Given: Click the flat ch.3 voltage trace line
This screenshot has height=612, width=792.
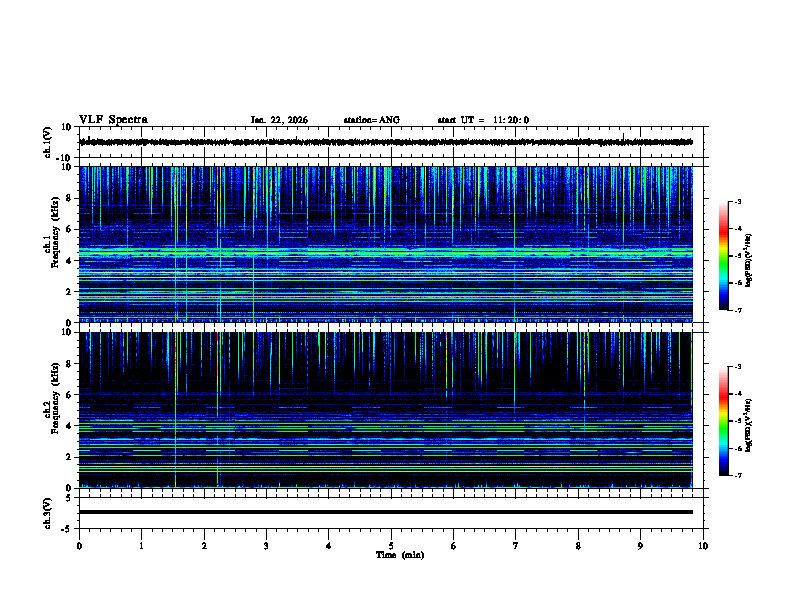Looking at the screenshot, I should pos(385,512).
